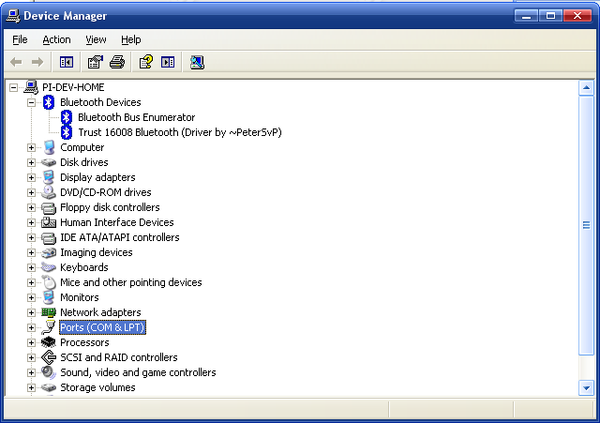The image size is (600, 423).
Task: Expand the Sound, video and game controllers node
Action: [31, 372]
